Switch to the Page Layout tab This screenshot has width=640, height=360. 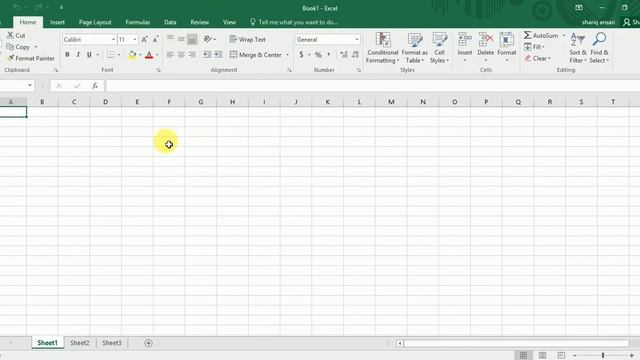click(x=95, y=22)
